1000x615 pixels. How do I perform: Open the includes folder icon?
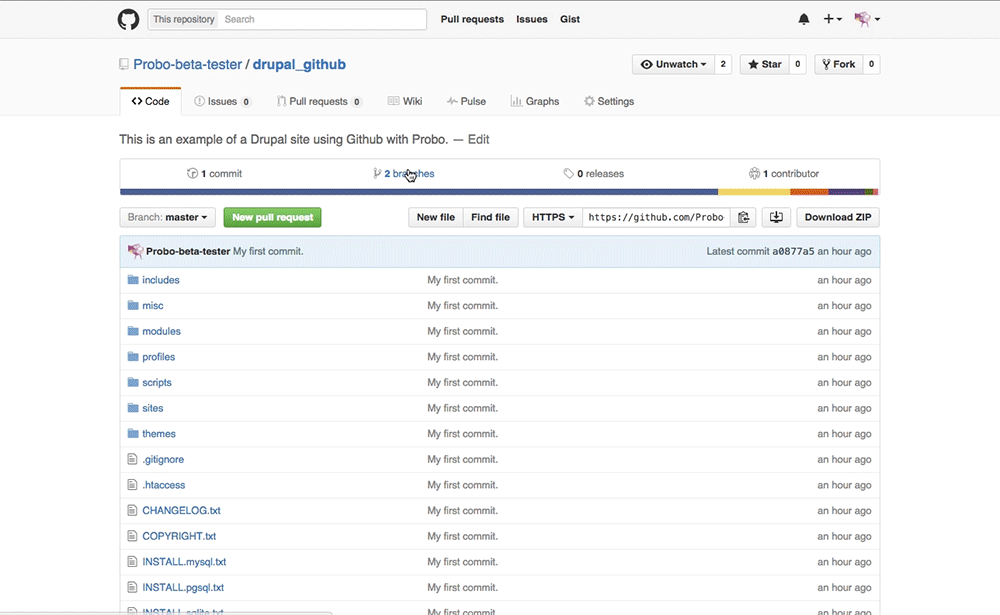click(x=132, y=279)
